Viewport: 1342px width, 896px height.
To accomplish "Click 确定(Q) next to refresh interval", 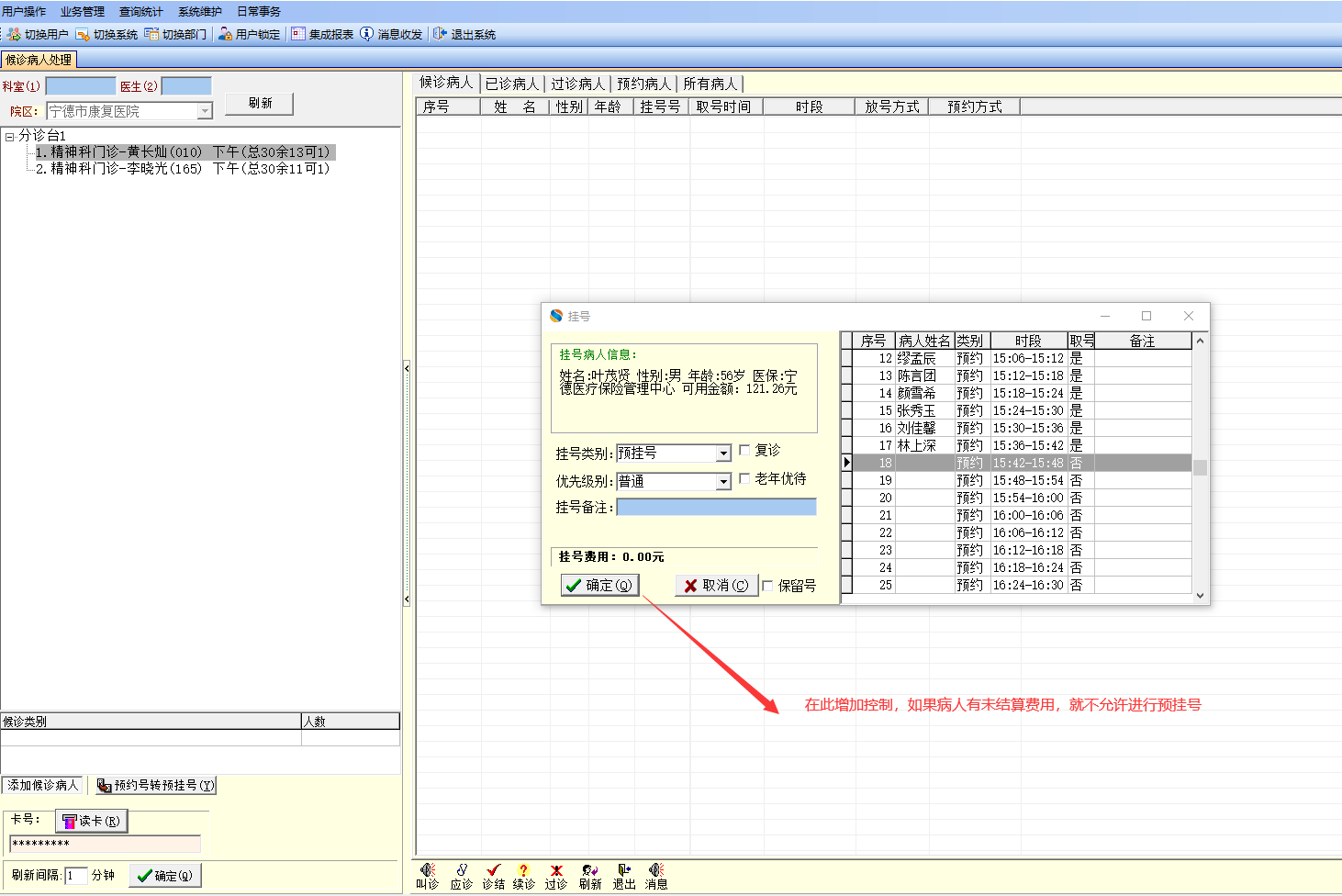I will [164, 876].
